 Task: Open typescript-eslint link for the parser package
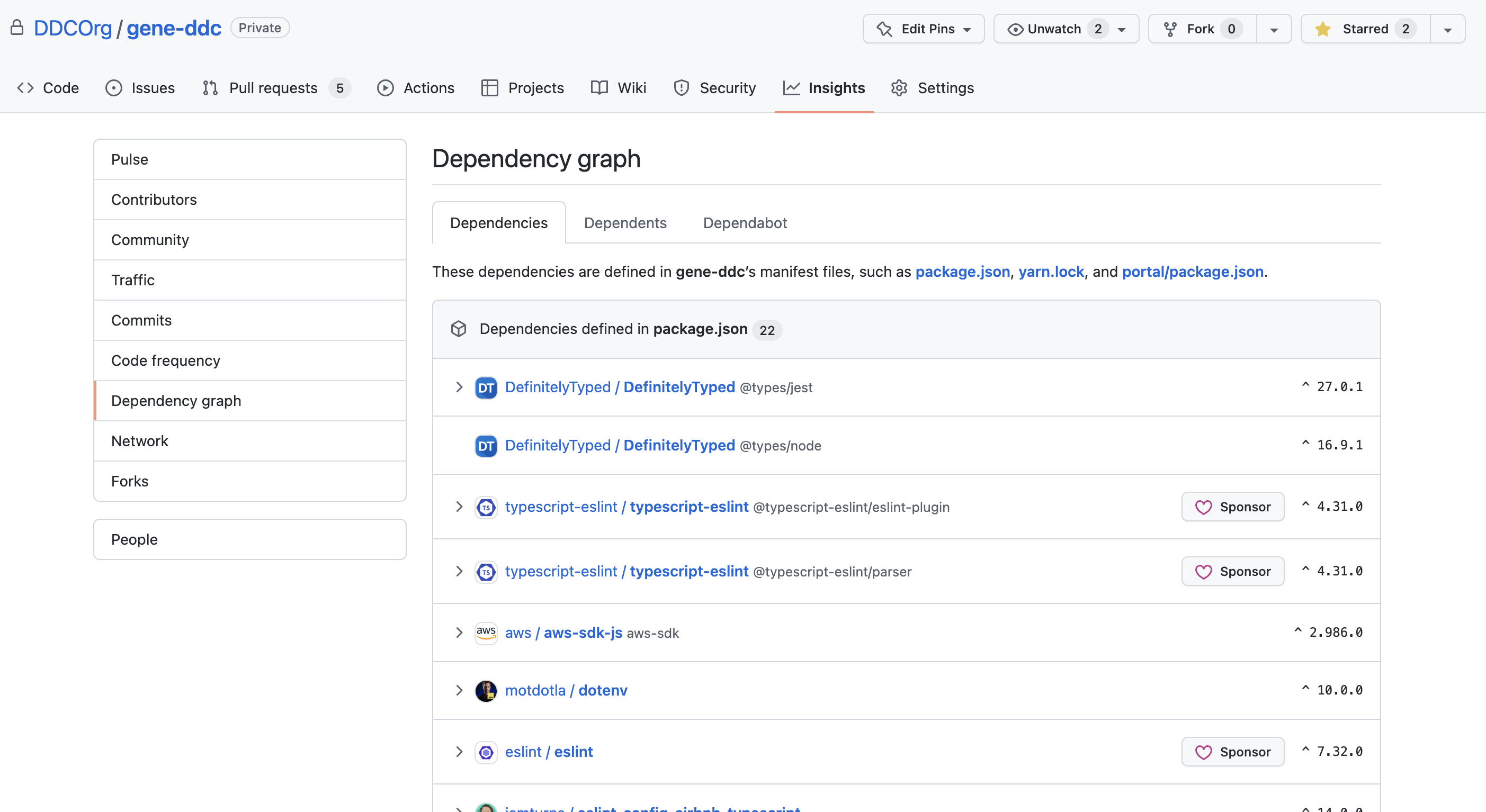click(626, 571)
